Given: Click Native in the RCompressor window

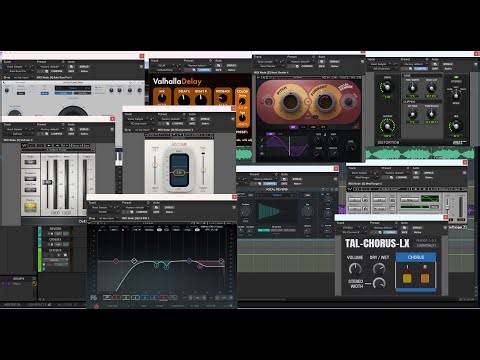Looking at the screenshot, I should pyautogui.click(x=205, y=123).
